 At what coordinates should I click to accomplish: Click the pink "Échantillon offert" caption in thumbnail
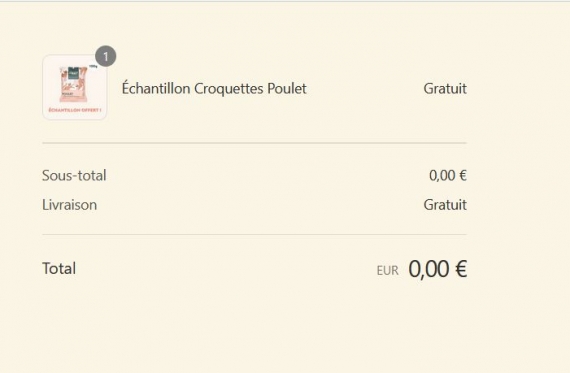(75, 110)
